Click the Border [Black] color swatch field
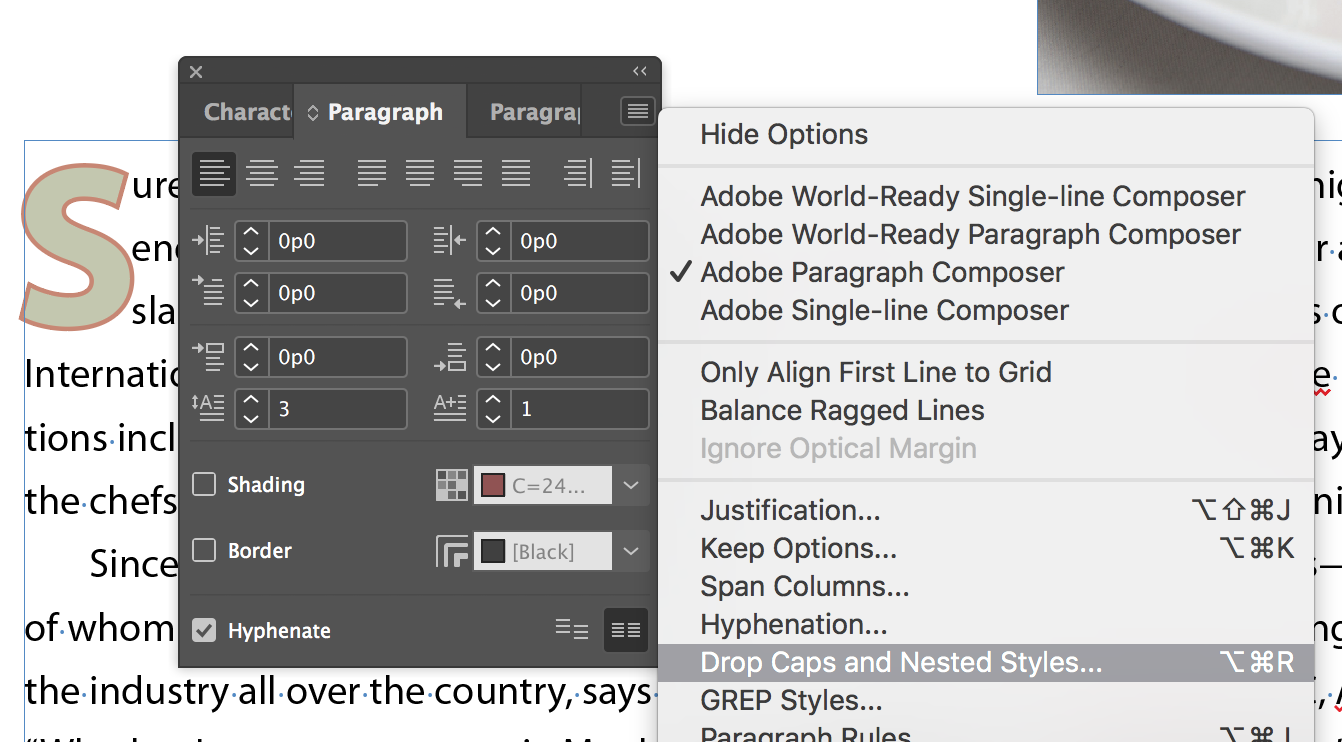 pyautogui.click(x=543, y=551)
